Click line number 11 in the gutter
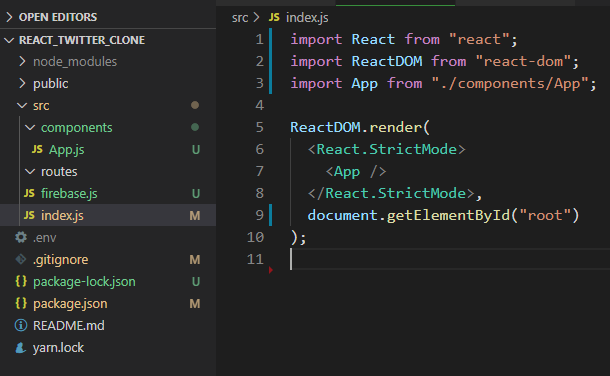The width and height of the screenshot is (610, 376). 255,259
